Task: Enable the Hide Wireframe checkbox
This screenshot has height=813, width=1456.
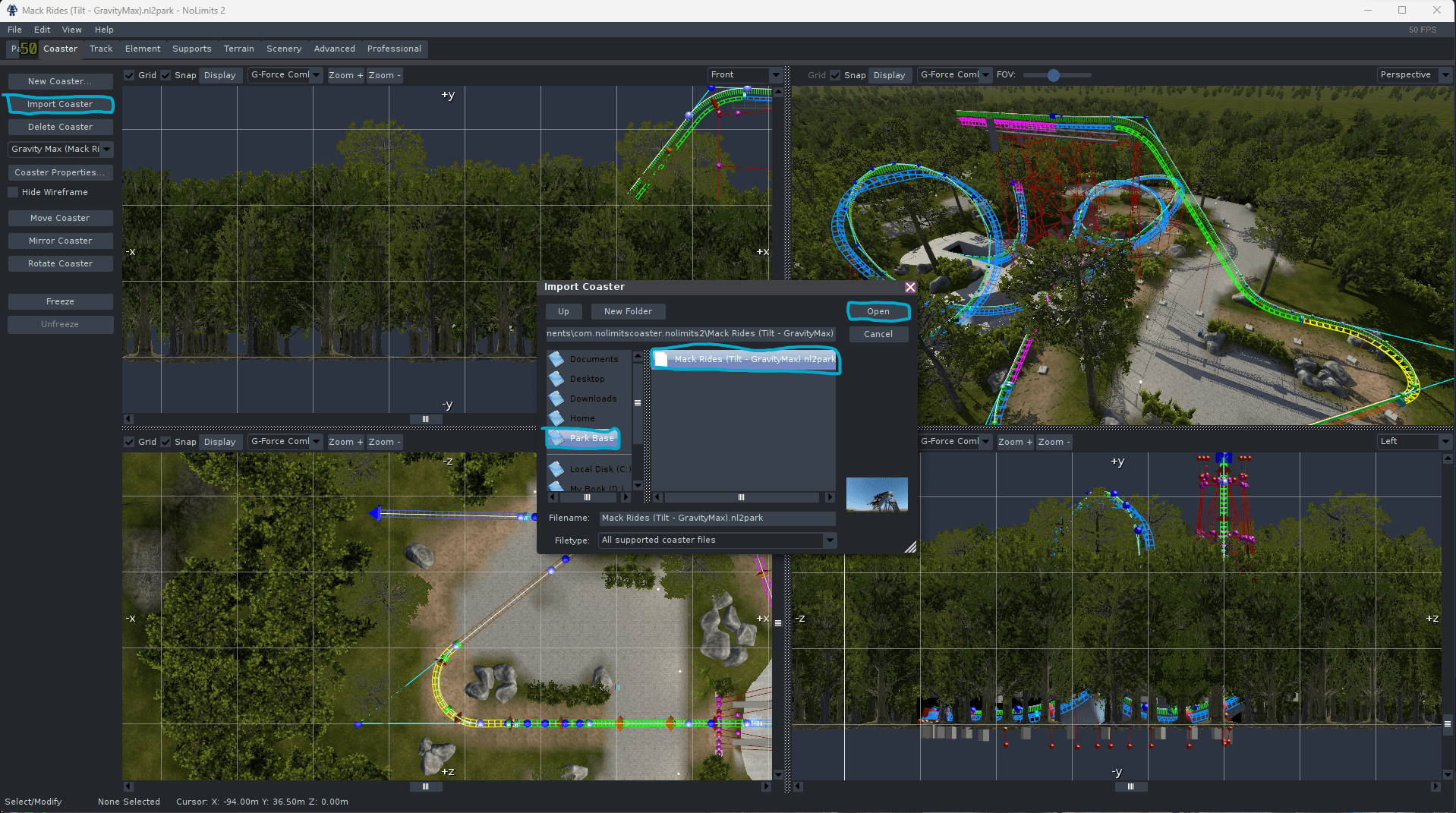Action: [x=13, y=192]
